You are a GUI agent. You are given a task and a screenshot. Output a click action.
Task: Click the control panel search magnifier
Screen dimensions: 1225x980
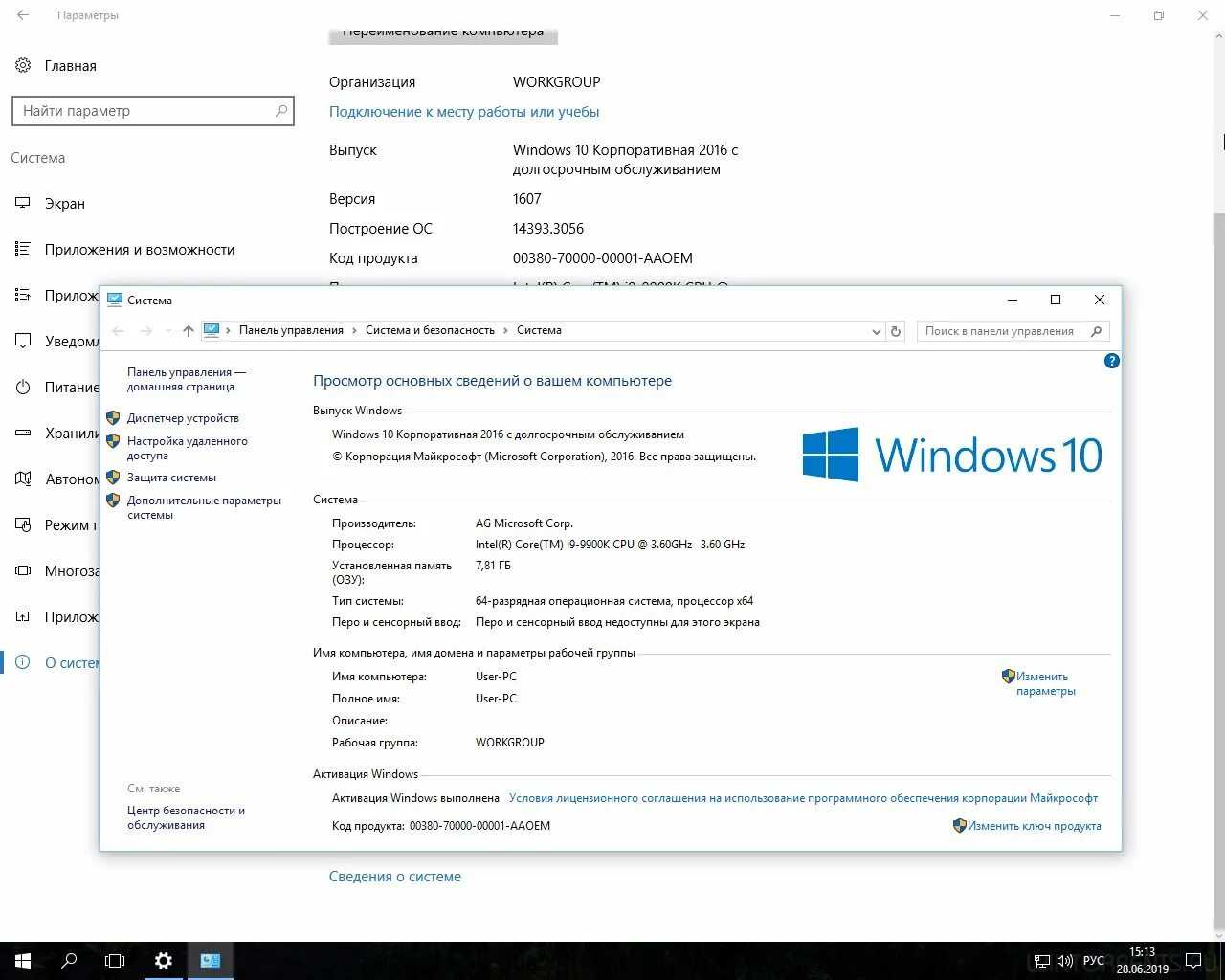(1097, 331)
